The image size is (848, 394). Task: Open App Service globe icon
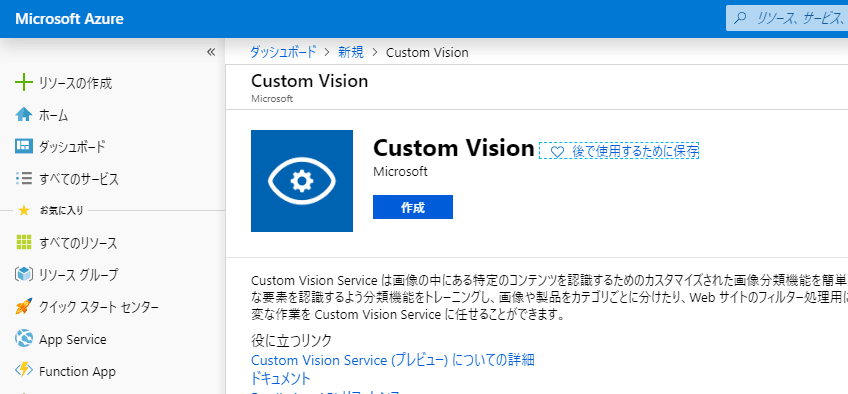(24, 339)
